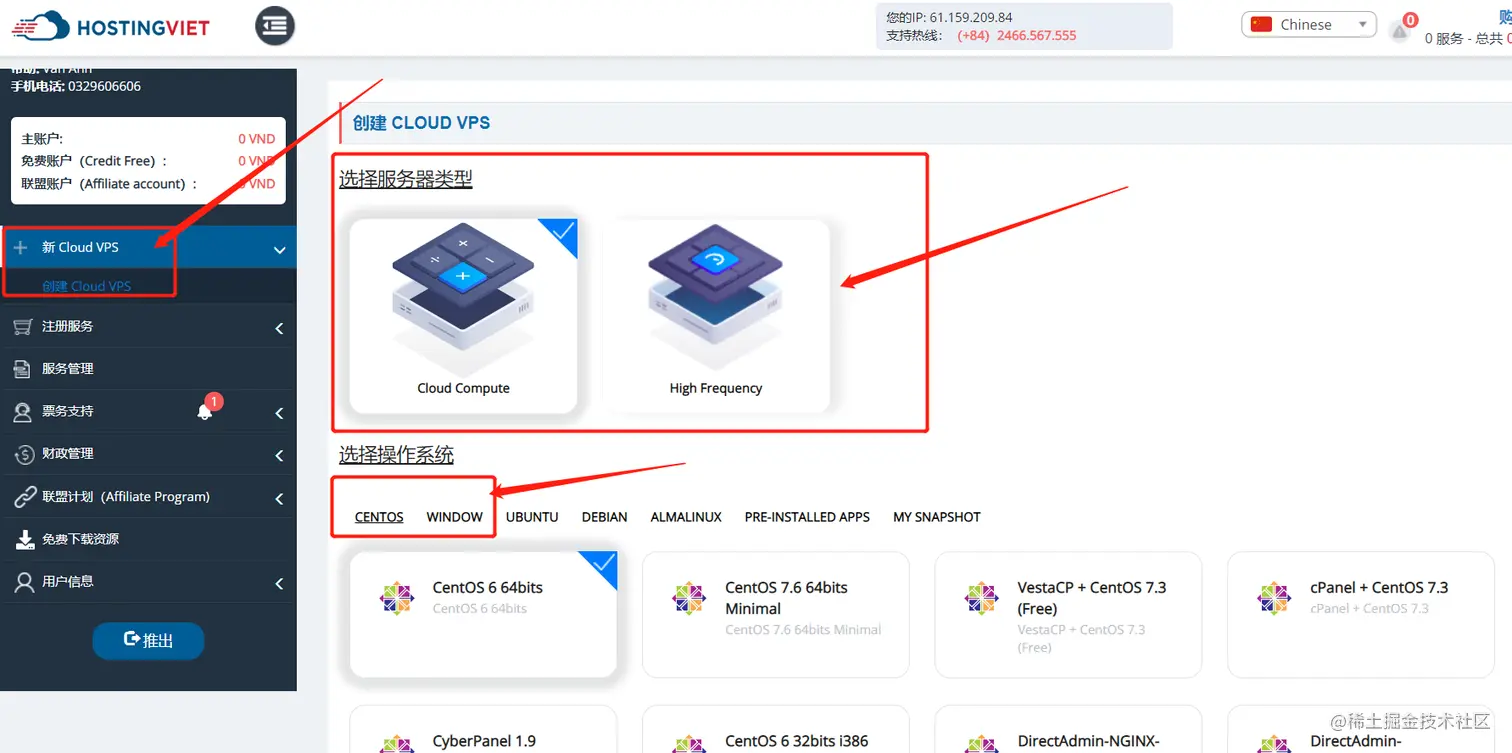Click the phone number 0329606606
The image size is (1512, 753).
click(105, 86)
